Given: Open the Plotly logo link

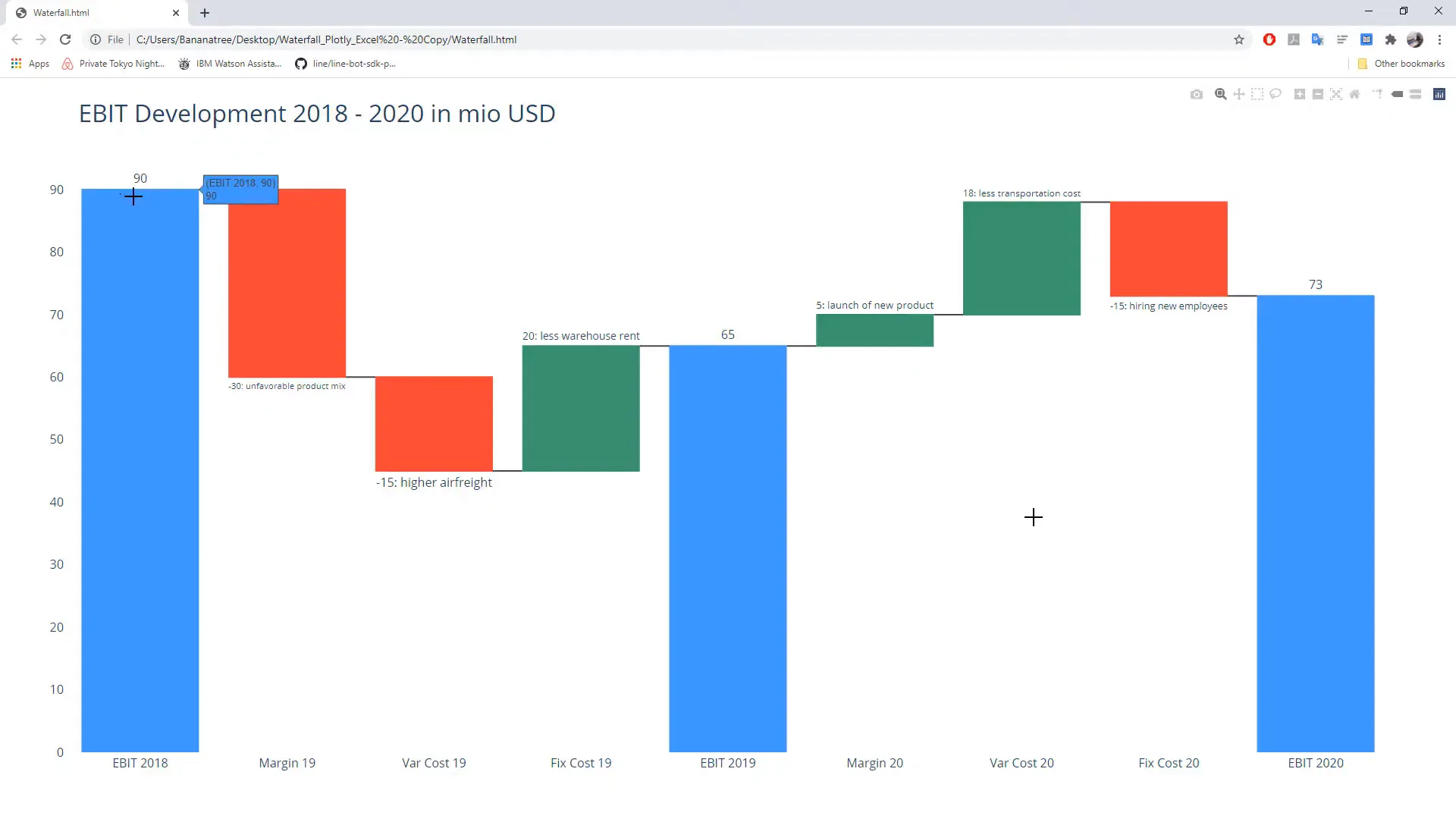Looking at the screenshot, I should (1439, 94).
